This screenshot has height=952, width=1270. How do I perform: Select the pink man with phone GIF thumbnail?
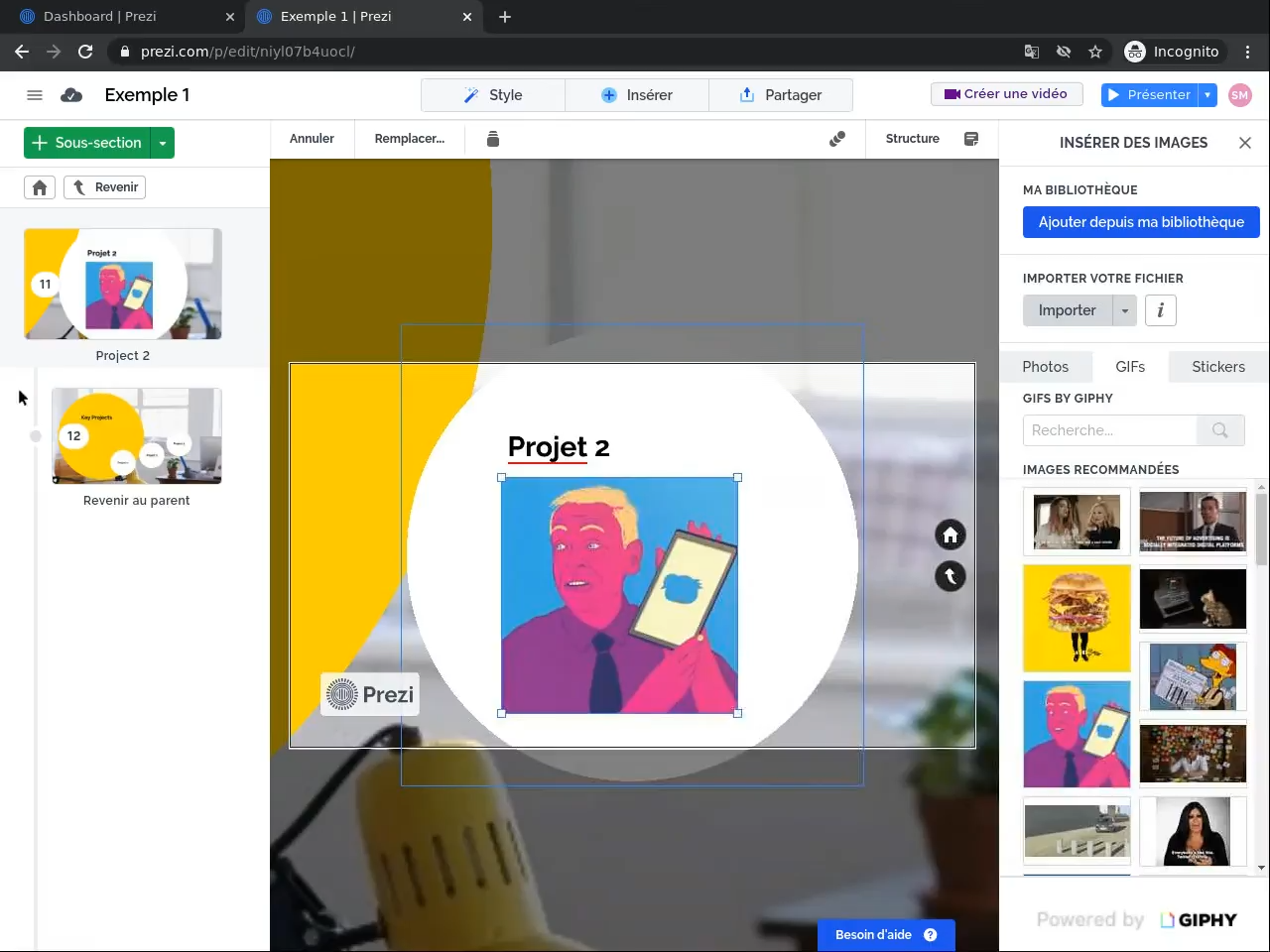click(x=1077, y=734)
